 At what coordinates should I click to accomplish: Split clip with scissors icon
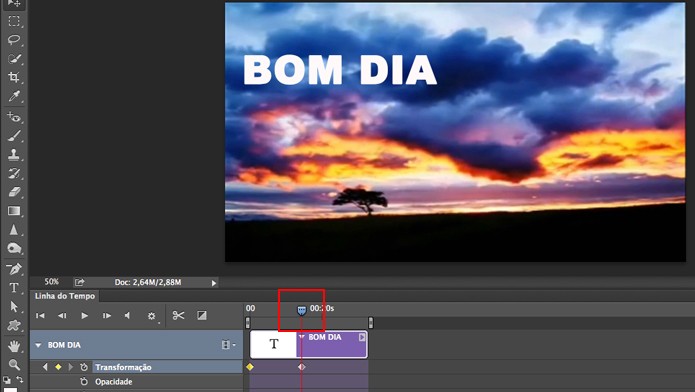179,315
